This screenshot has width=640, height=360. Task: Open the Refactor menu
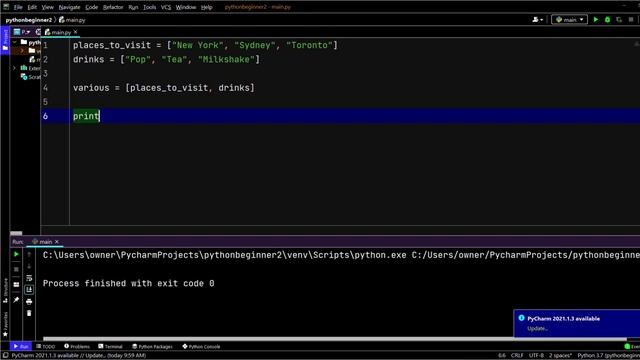[113, 7]
